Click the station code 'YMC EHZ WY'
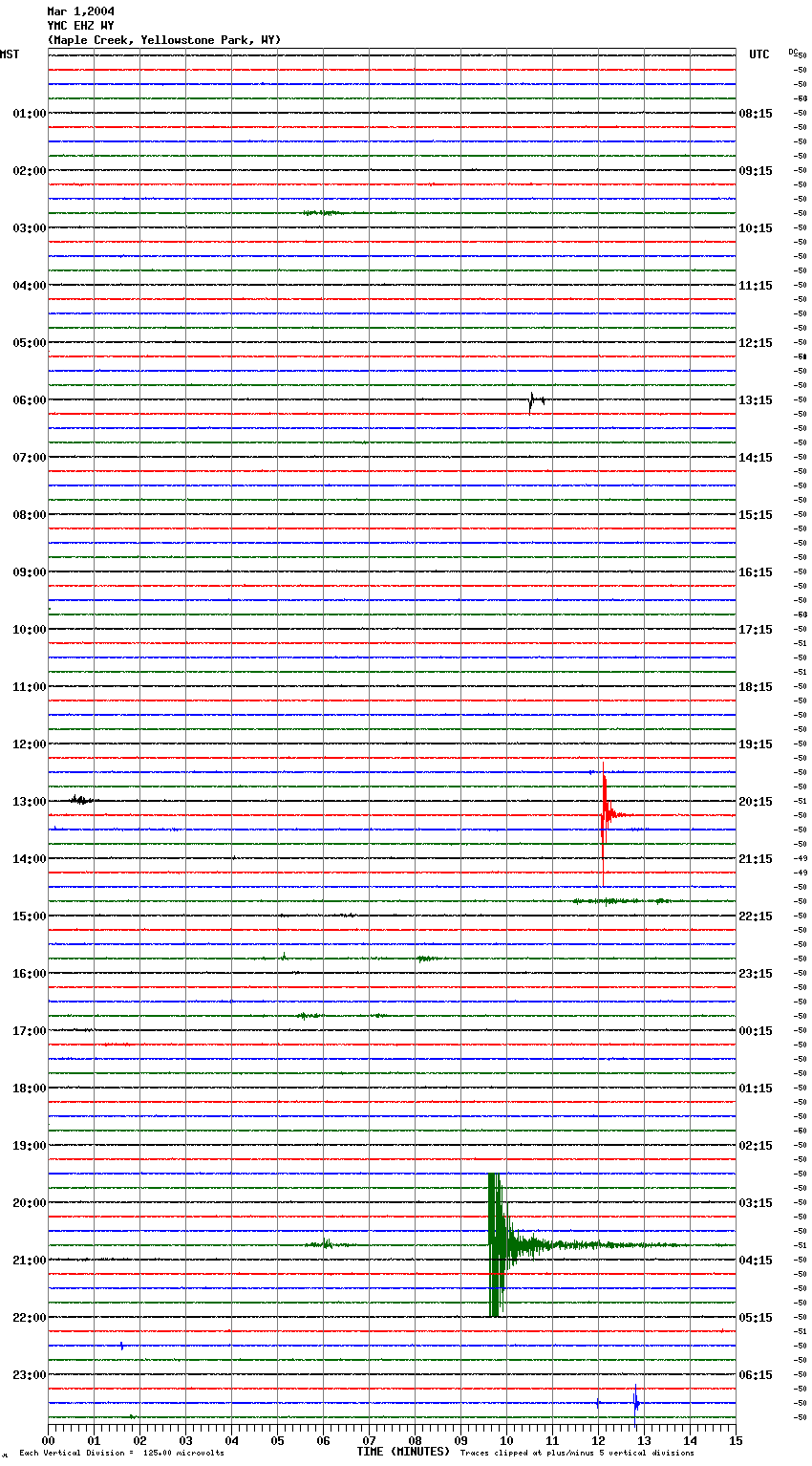812x1466 pixels. click(81, 26)
